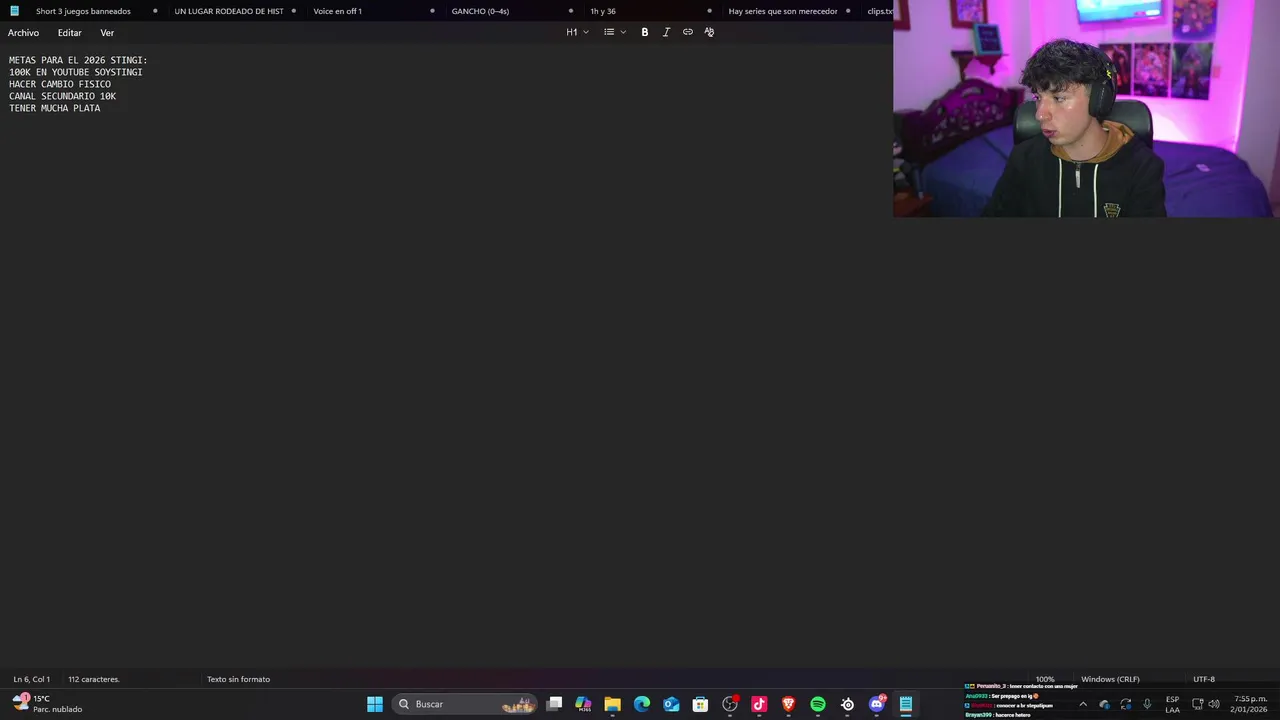Viewport: 1280px width, 720px height.
Task: Open the Ver menu
Action: click(x=107, y=33)
